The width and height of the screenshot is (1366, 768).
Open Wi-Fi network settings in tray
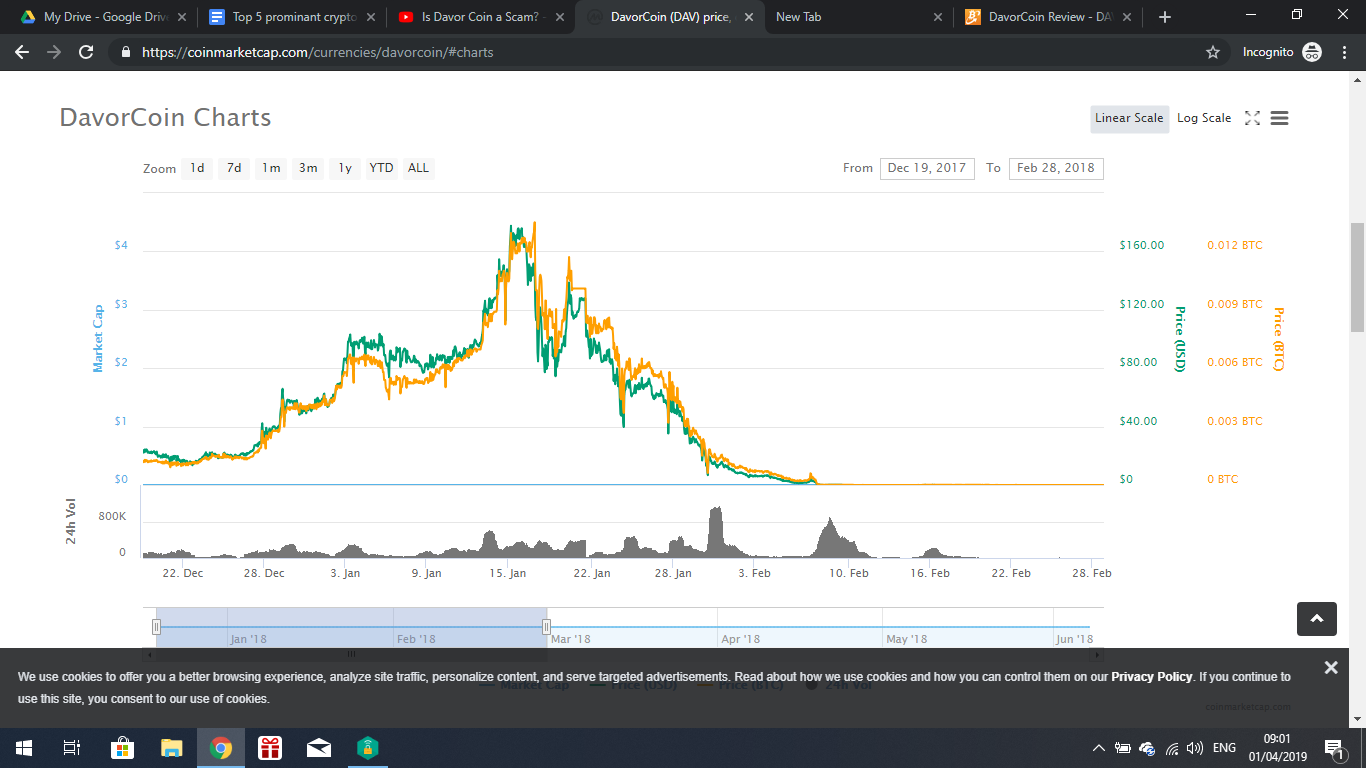point(1171,748)
